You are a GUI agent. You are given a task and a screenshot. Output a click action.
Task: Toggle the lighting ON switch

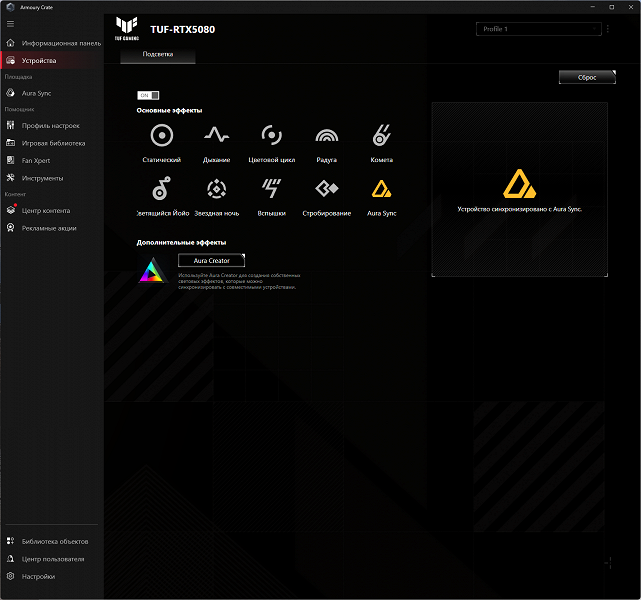[x=148, y=95]
